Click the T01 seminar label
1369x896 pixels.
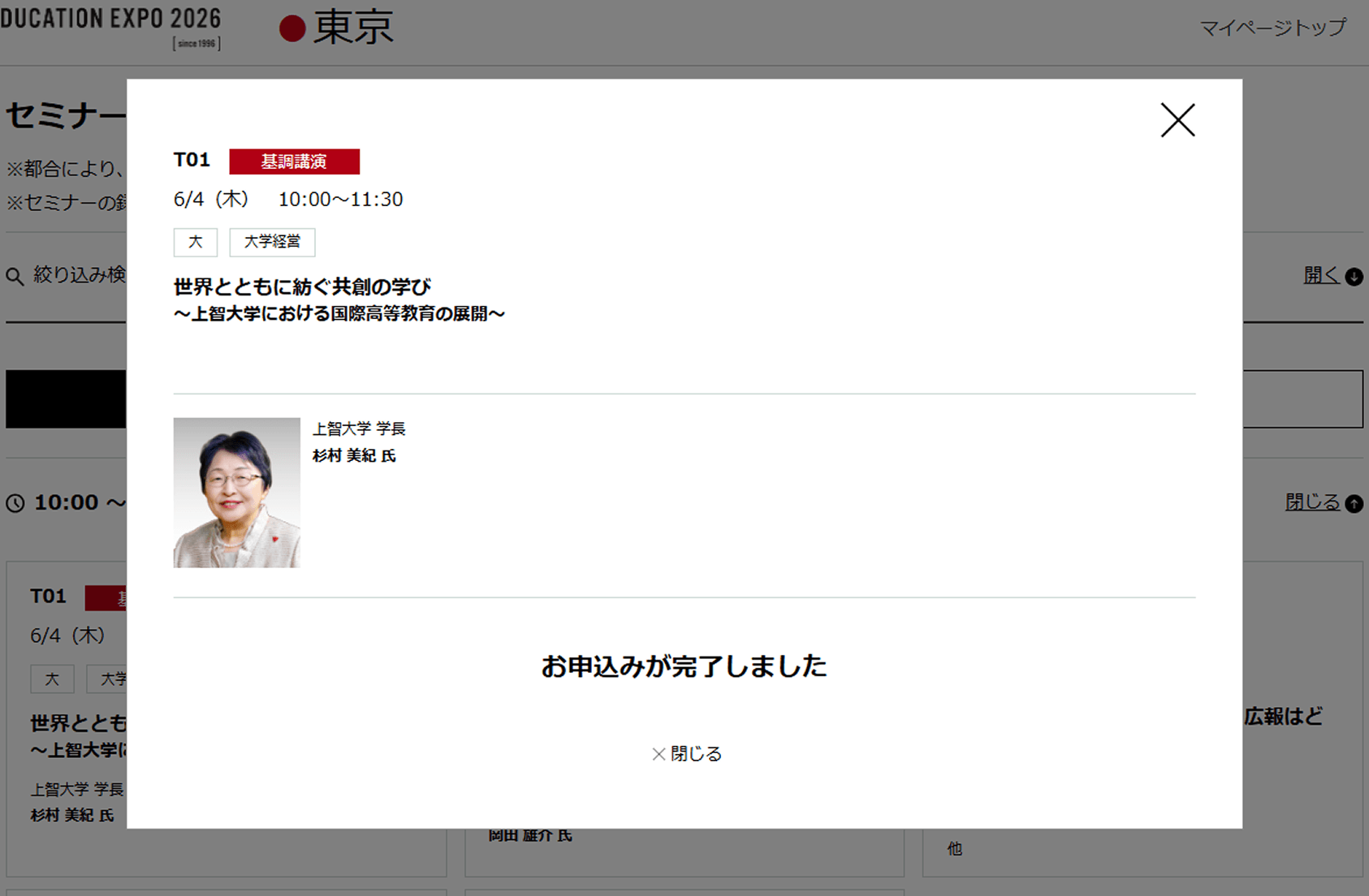point(192,160)
